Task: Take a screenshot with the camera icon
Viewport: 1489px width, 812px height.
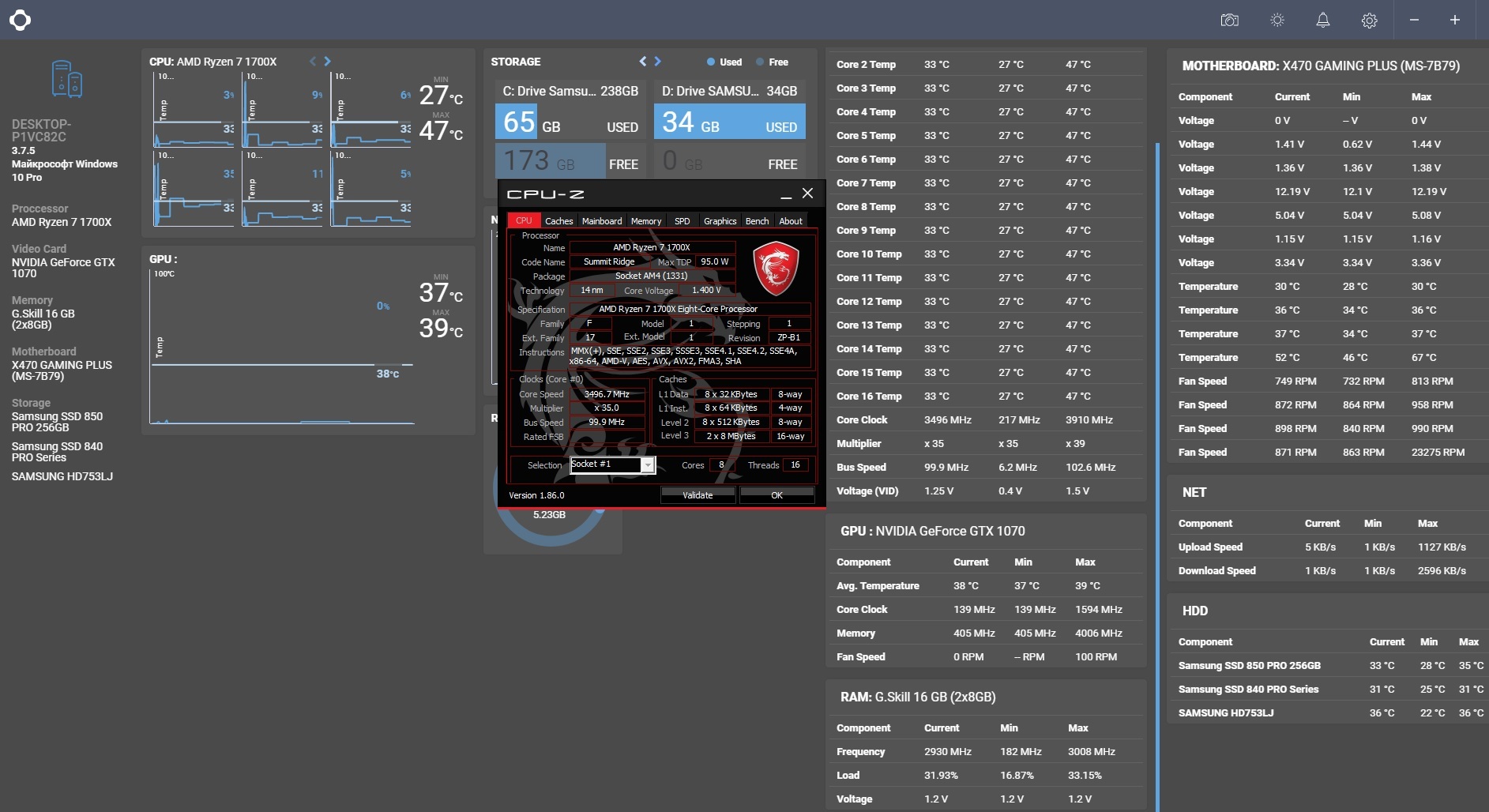Action: pos(1229,20)
